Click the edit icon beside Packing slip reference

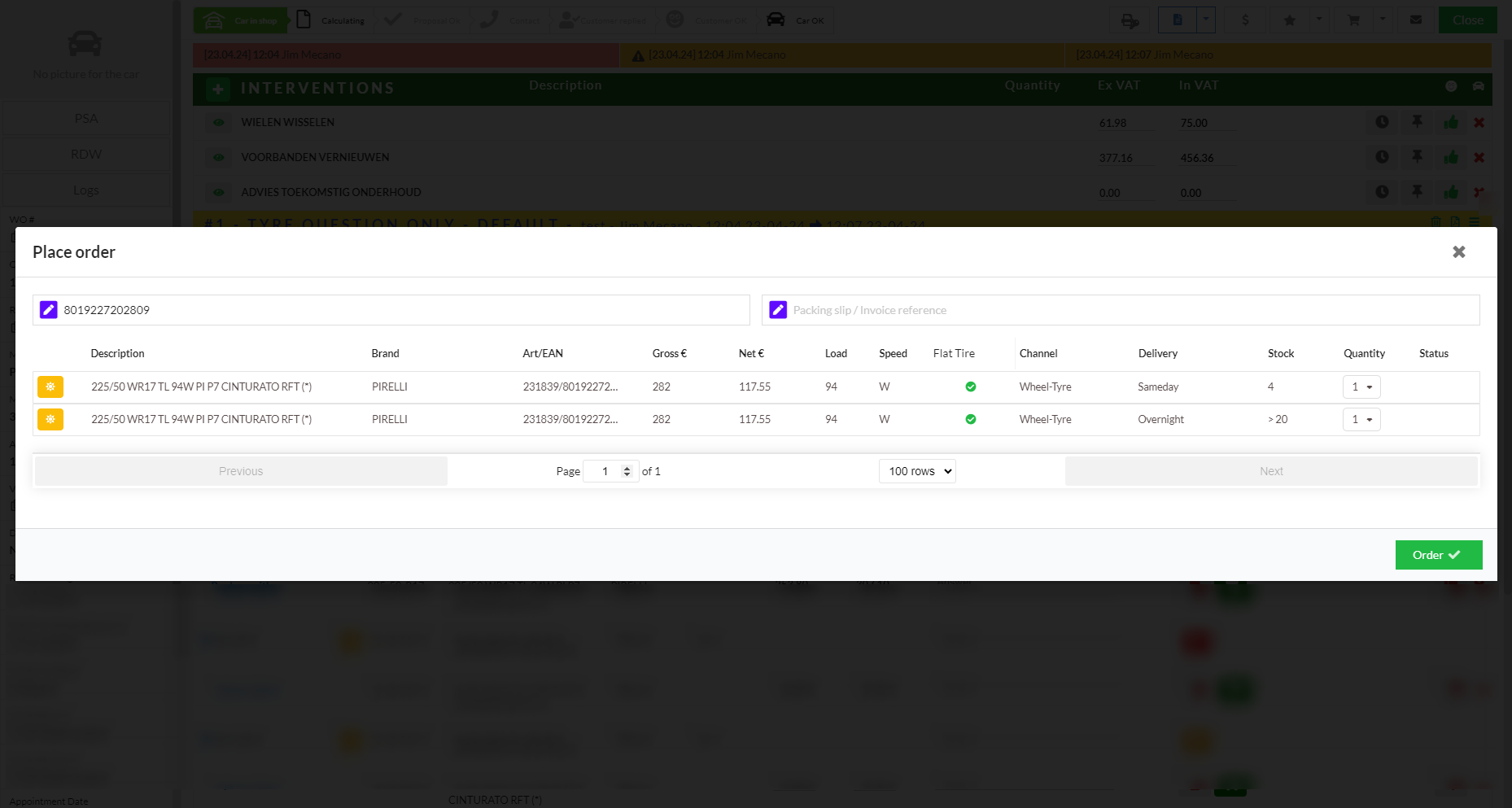coord(778,310)
